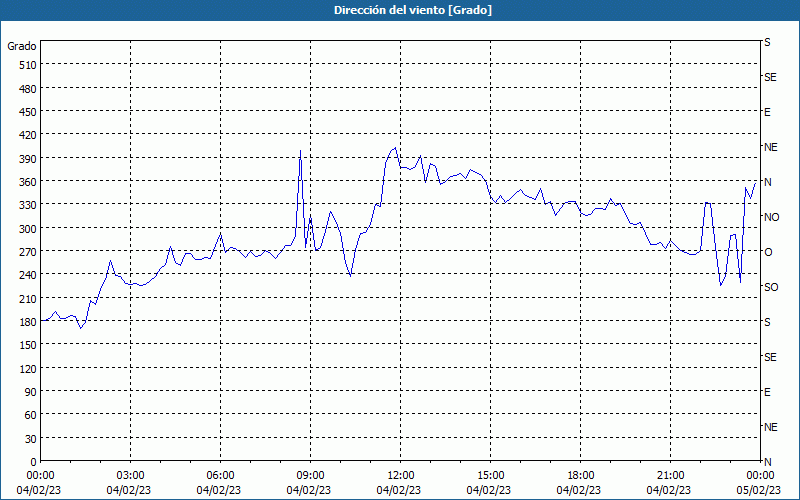
Task: Click the 90 y-axis tick label
Action: click(31, 392)
